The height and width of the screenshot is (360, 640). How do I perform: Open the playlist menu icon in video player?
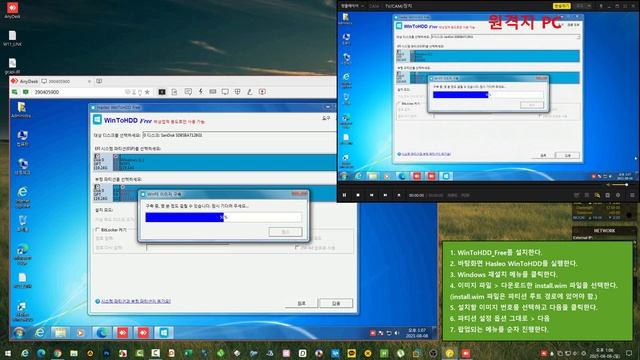point(632,196)
